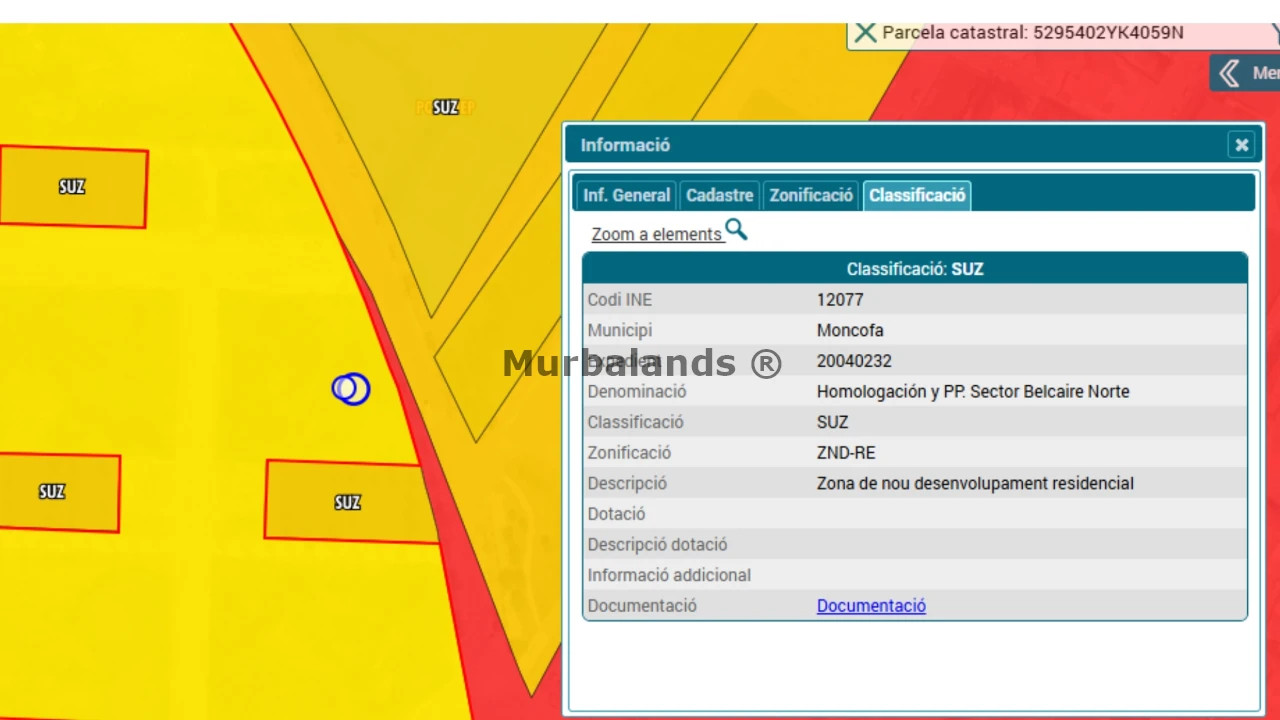Image resolution: width=1280 pixels, height=720 pixels.
Task: Click the Classificació: SUZ table header
Action: pos(915,269)
